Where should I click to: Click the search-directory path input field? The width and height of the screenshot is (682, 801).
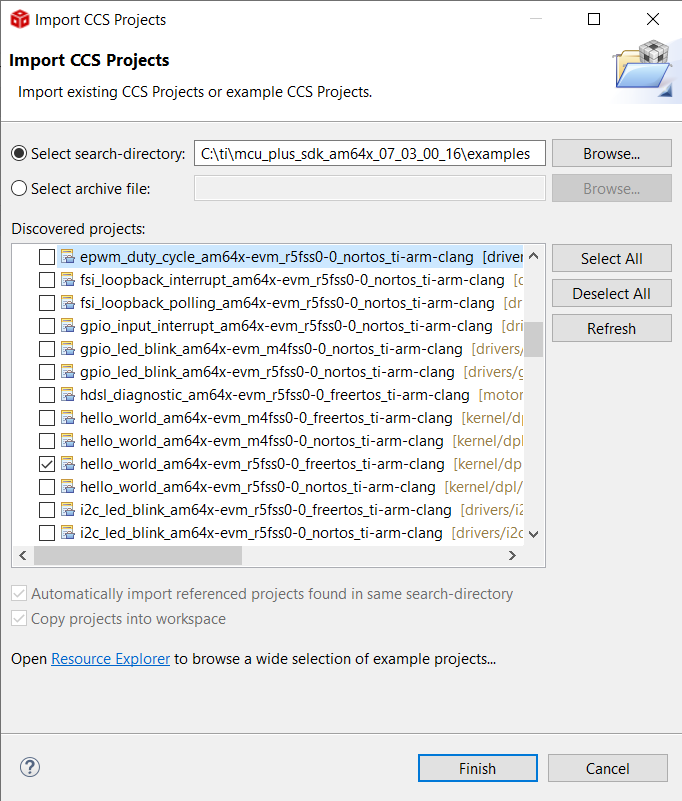click(369, 153)
